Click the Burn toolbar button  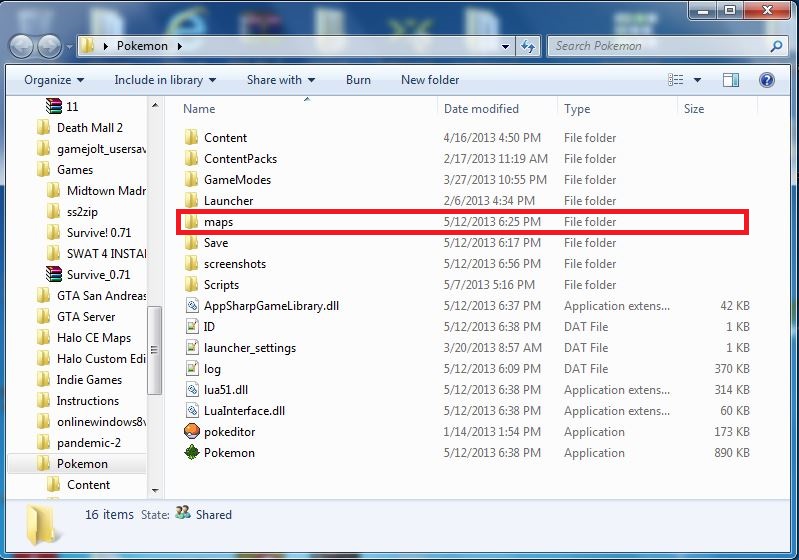click(358, 80)
